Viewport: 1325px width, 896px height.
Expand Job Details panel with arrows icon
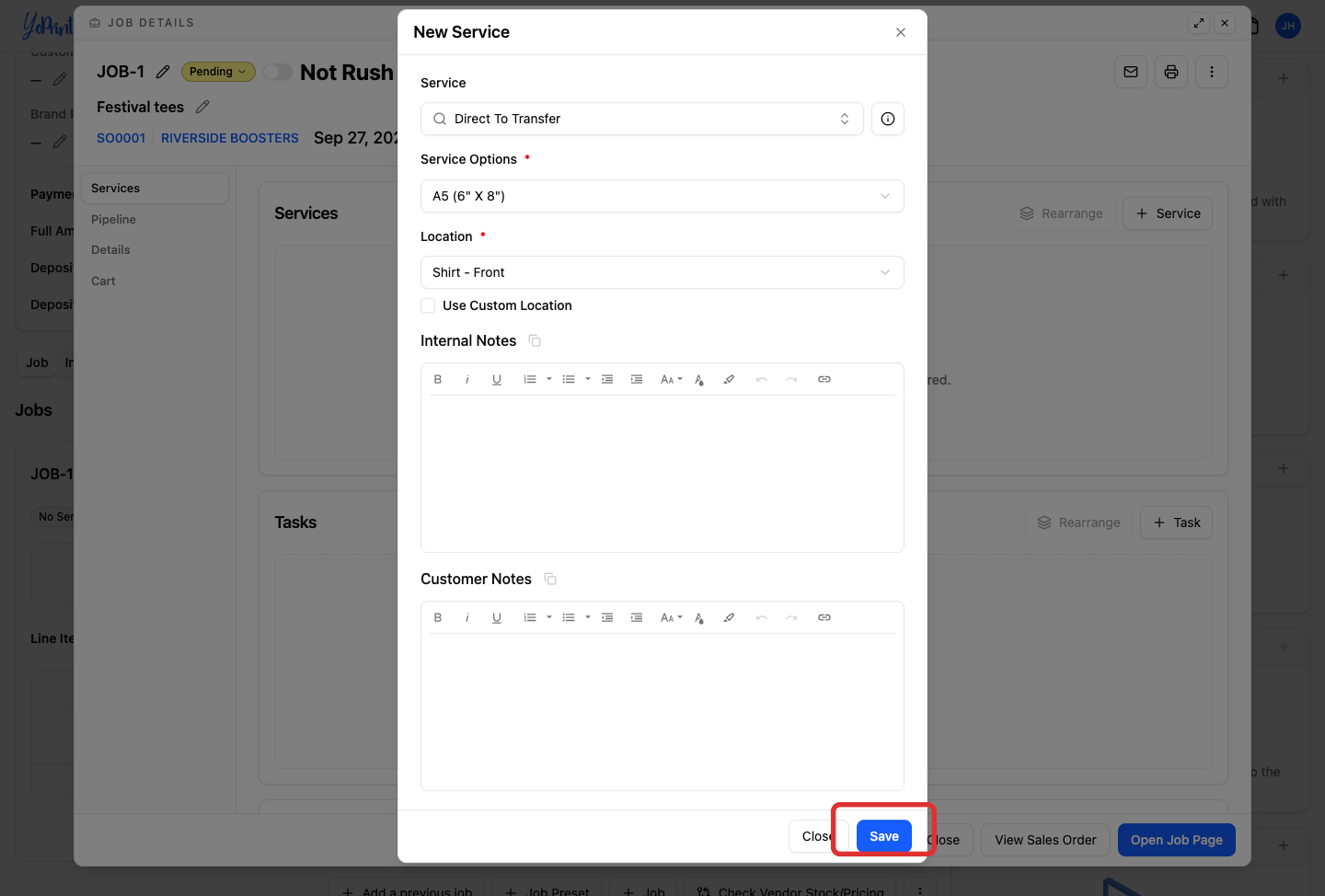pyautogui.click(x=1199, y=23)
